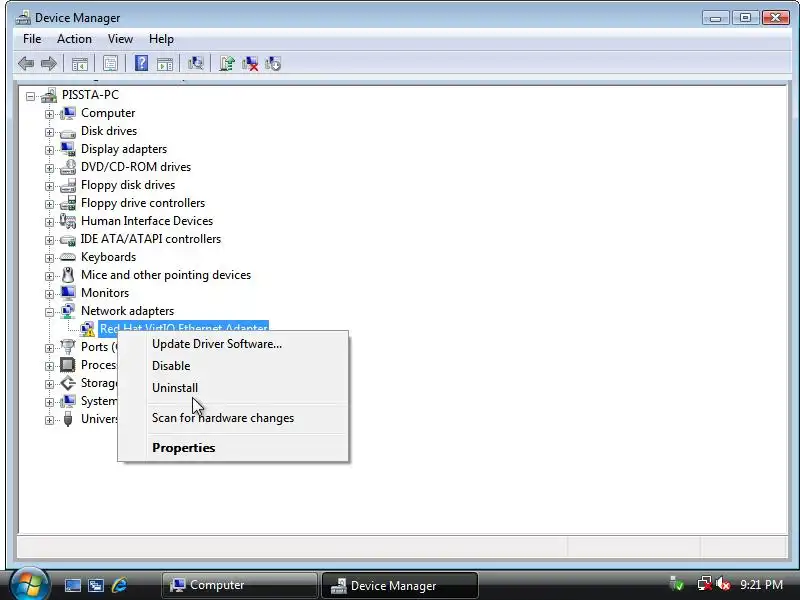Open the blue Help toolbar icon
800x600 pixels.
pos(141,63)
